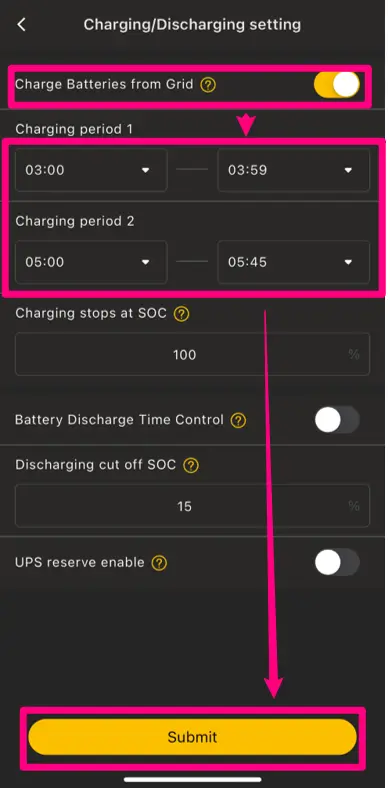Viewport: 390px width, 788px height.
Task: Click the arrow in 03:59 time selector
Action: (348, 170)
